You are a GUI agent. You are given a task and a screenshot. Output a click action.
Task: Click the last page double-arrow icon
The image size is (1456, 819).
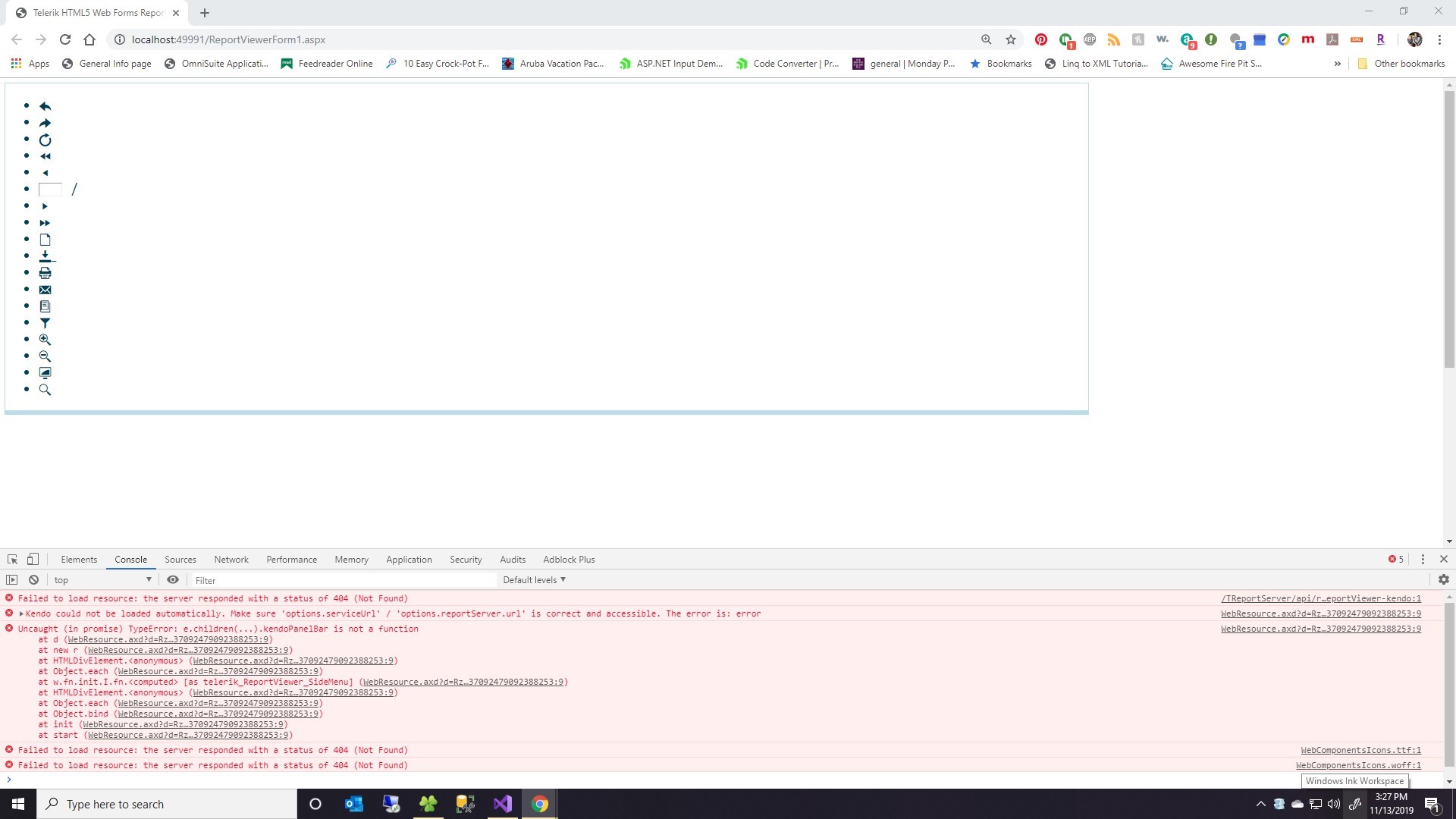pos(45,223)
